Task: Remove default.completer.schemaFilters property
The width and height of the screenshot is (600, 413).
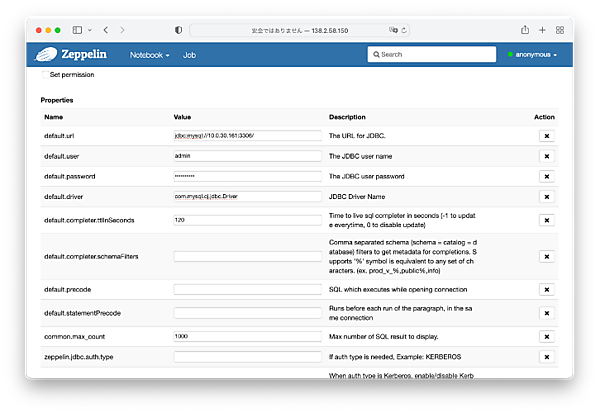Action: pyautogui.click(x=546, y=256)
